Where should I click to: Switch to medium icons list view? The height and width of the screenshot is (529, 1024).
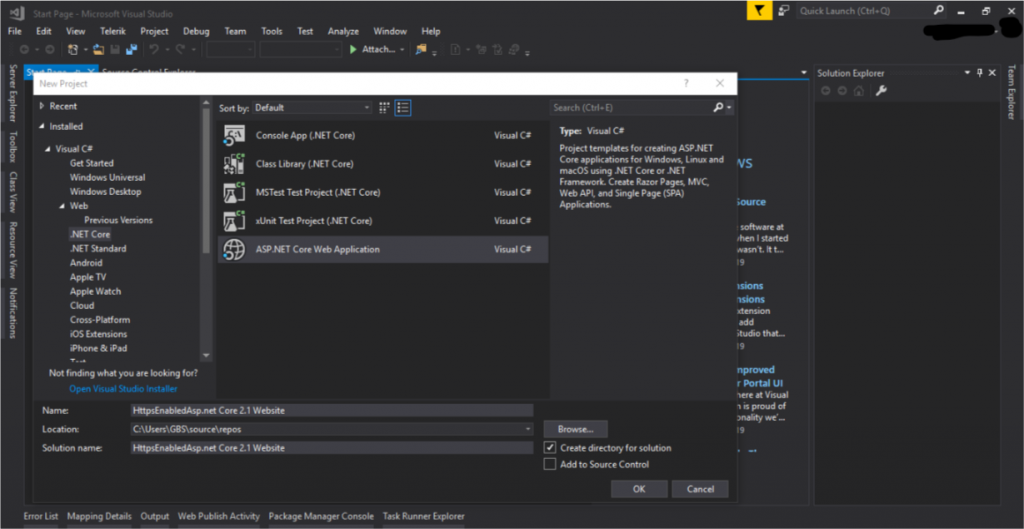point(404,108)
